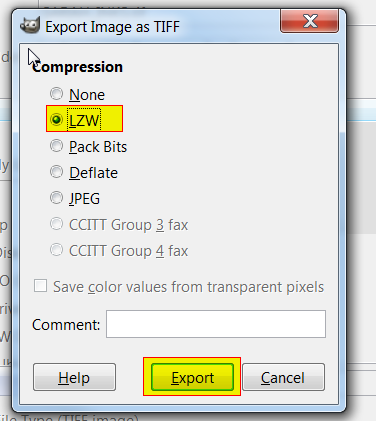The width and height of the screenshot is (376, 421).
Task: Select Pack Bits compression
Action: pos(56,146)
